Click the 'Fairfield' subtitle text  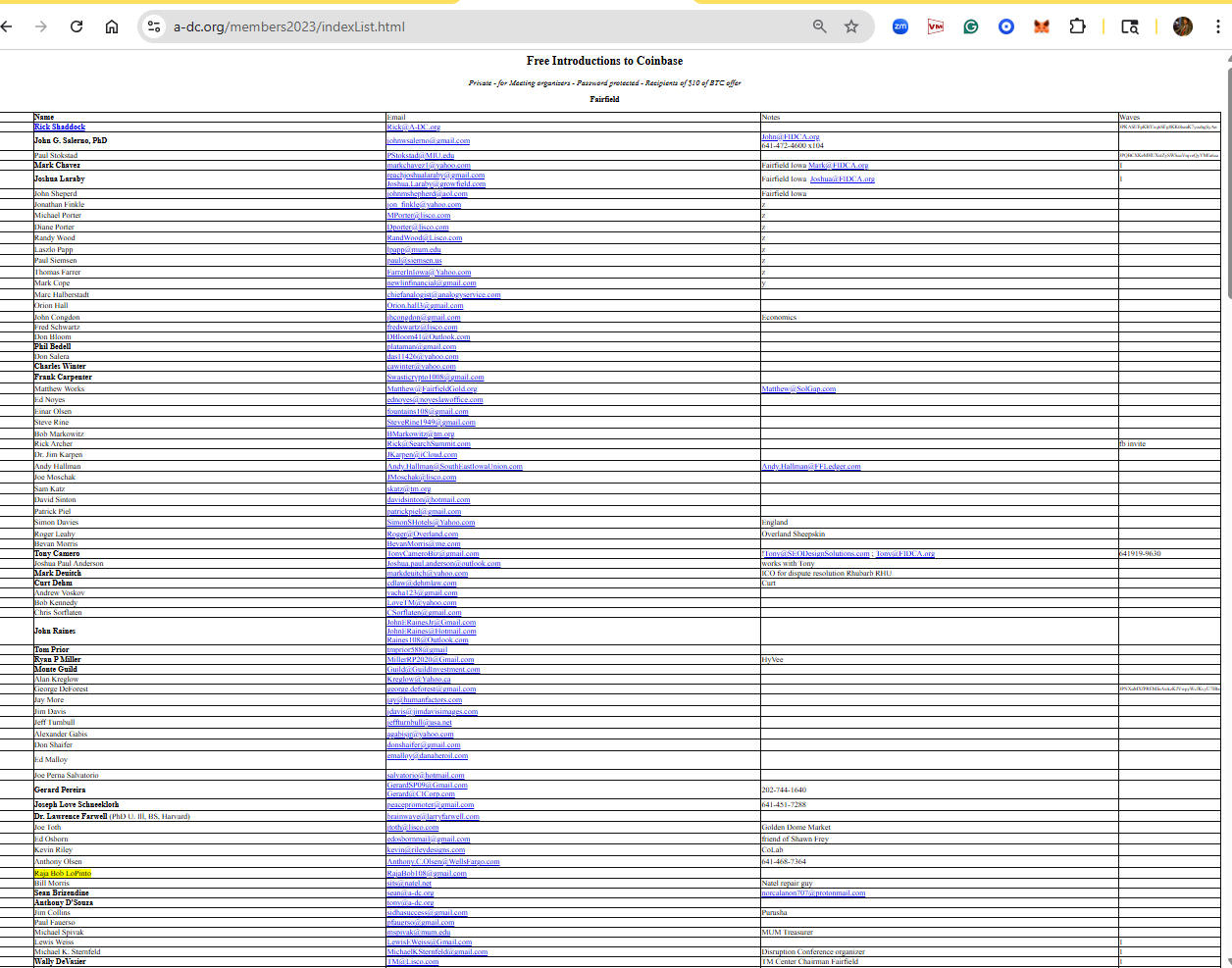click(604, 99)
